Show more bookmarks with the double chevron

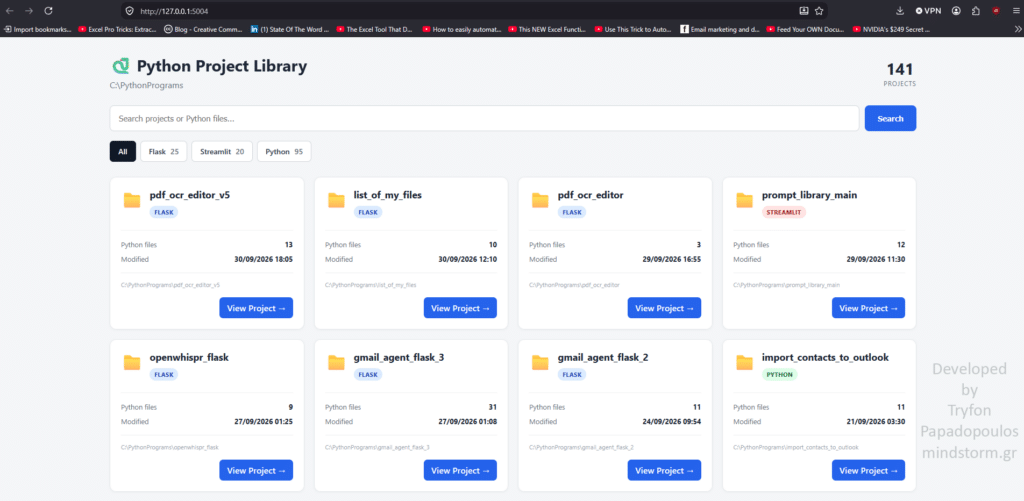point(1017,29)
